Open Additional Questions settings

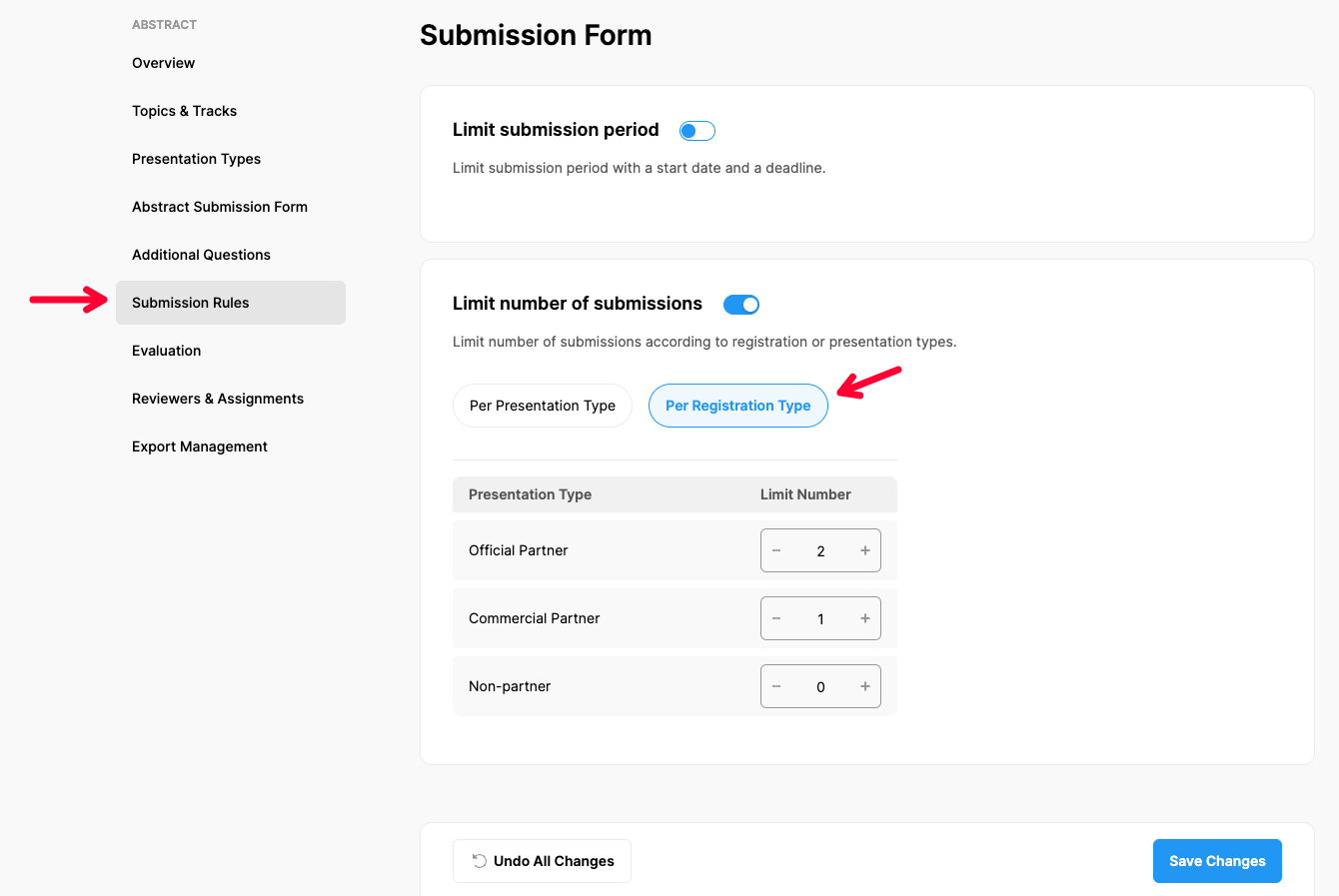pyautogui.click(x=202, y=255)
